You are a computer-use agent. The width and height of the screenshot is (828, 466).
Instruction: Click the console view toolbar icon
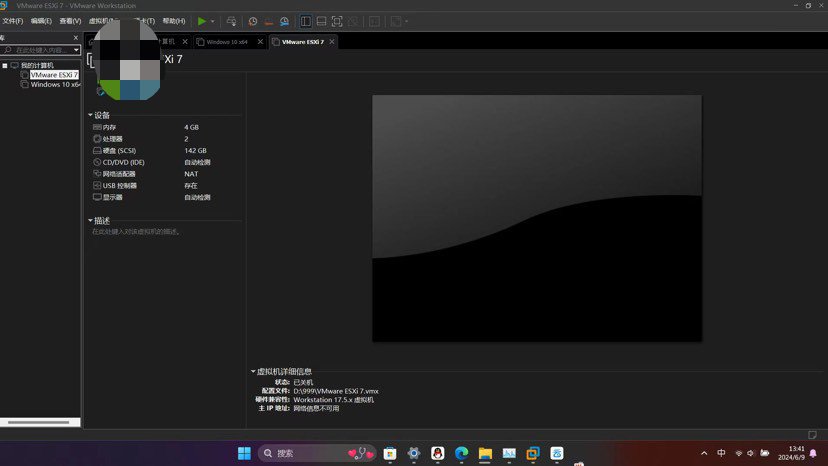374,21
